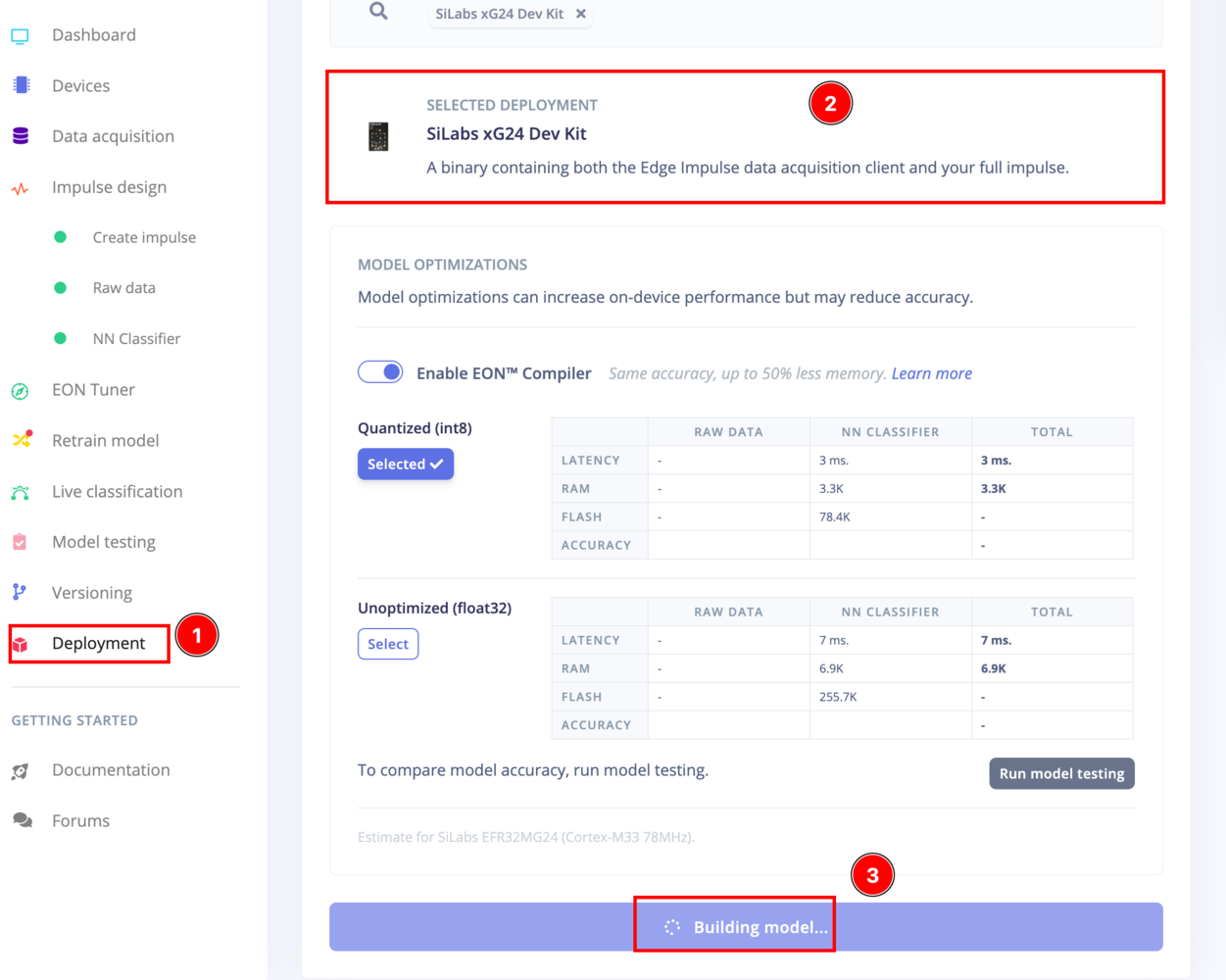Screen dimensions: 1226x980
Task: Click the Live classification icon
Action: coord(20,492)
